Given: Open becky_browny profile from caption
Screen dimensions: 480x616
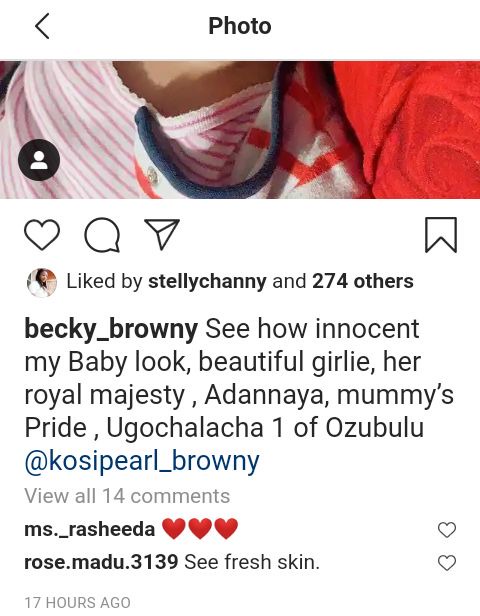Looking at the screenshot, I should 111,329.
